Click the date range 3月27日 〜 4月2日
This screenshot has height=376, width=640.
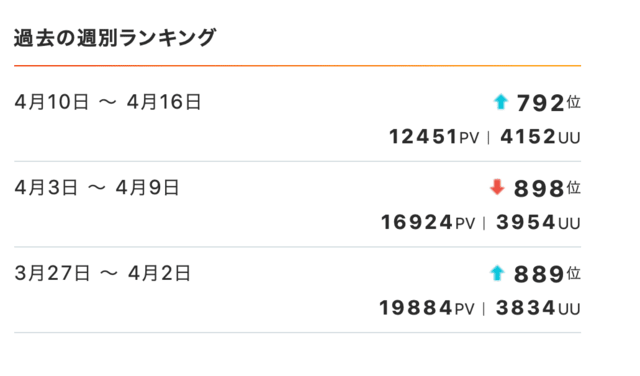point(102,273)
